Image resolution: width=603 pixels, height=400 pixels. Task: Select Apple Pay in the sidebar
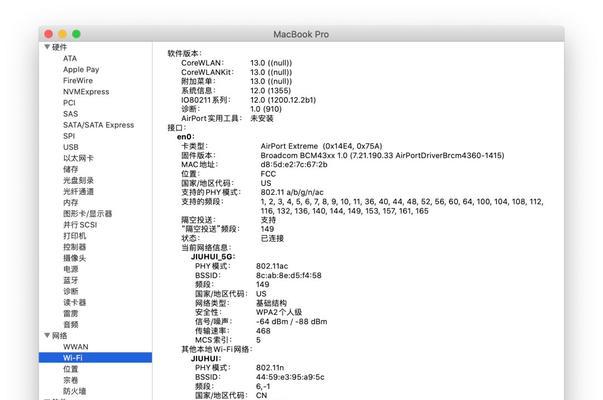(x=81, y=70)
